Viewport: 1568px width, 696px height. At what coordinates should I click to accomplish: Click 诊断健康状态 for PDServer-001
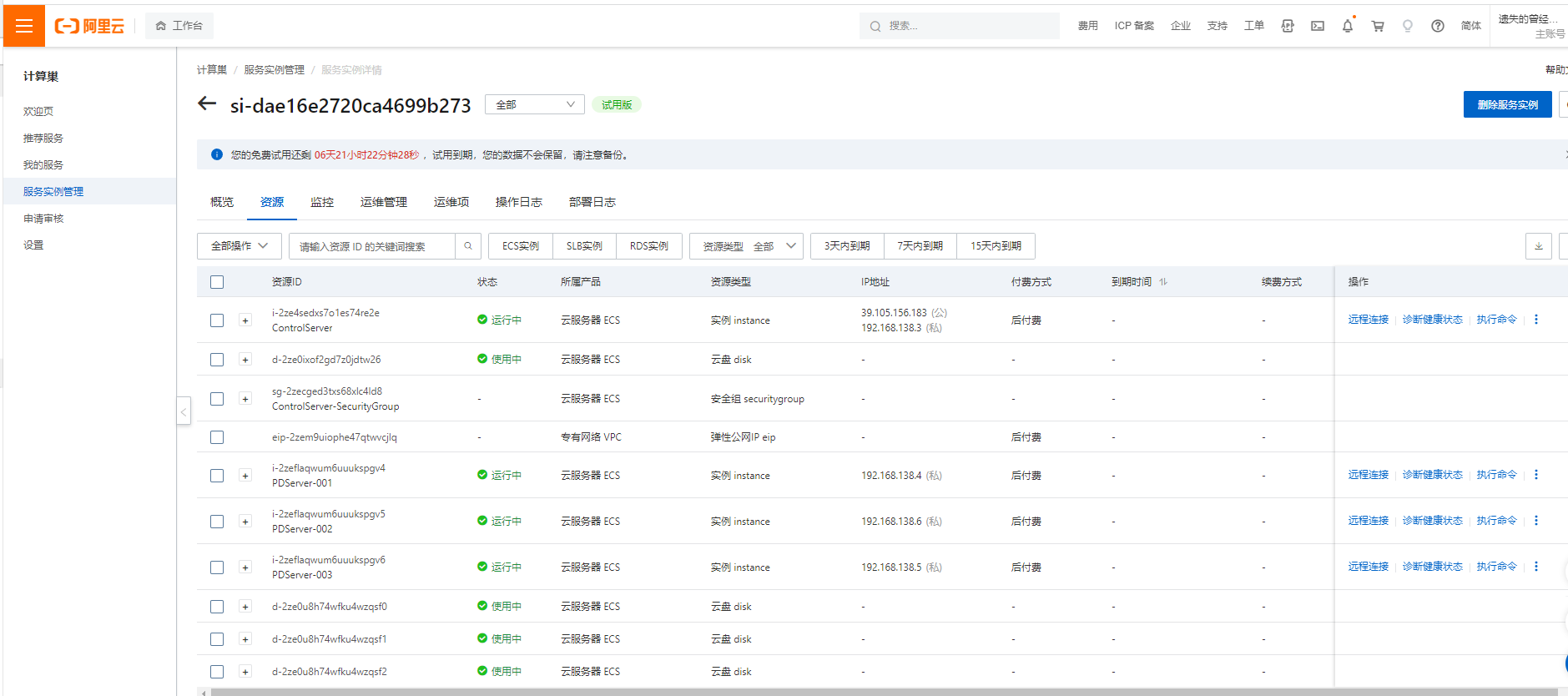coord(1433,475)
